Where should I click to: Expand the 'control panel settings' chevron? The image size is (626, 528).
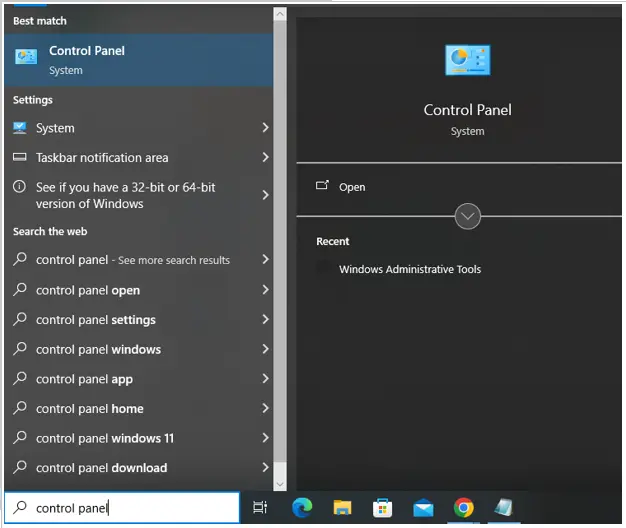click(x=265, y=319)
